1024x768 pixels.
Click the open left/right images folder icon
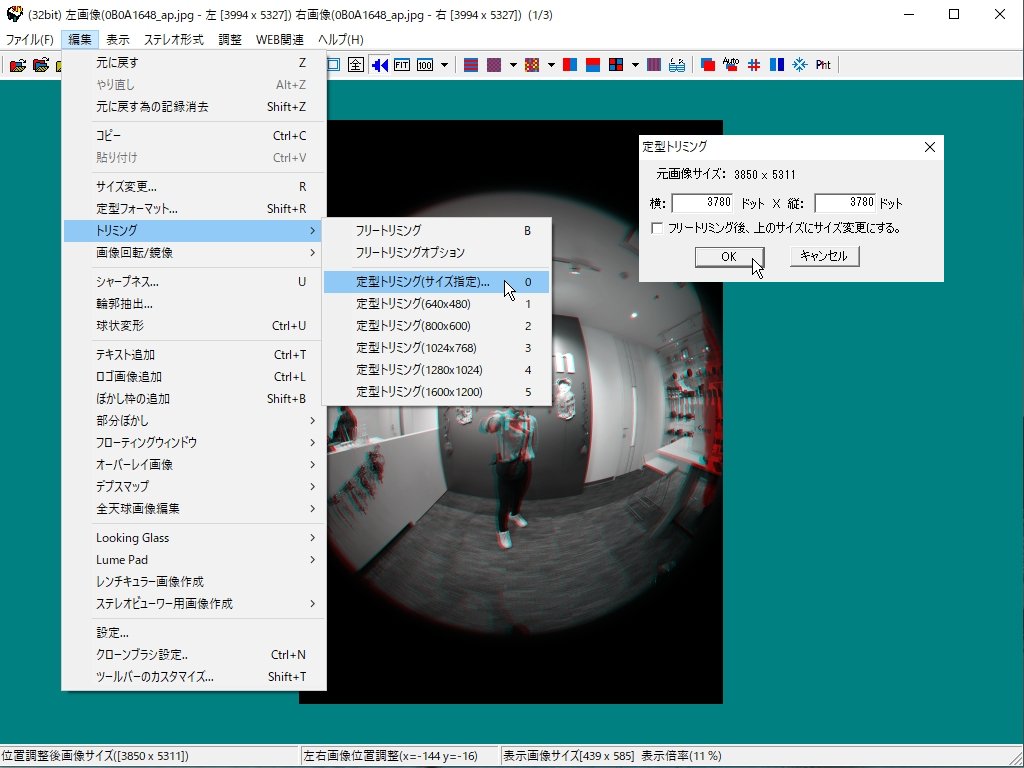tap(40, 65)
